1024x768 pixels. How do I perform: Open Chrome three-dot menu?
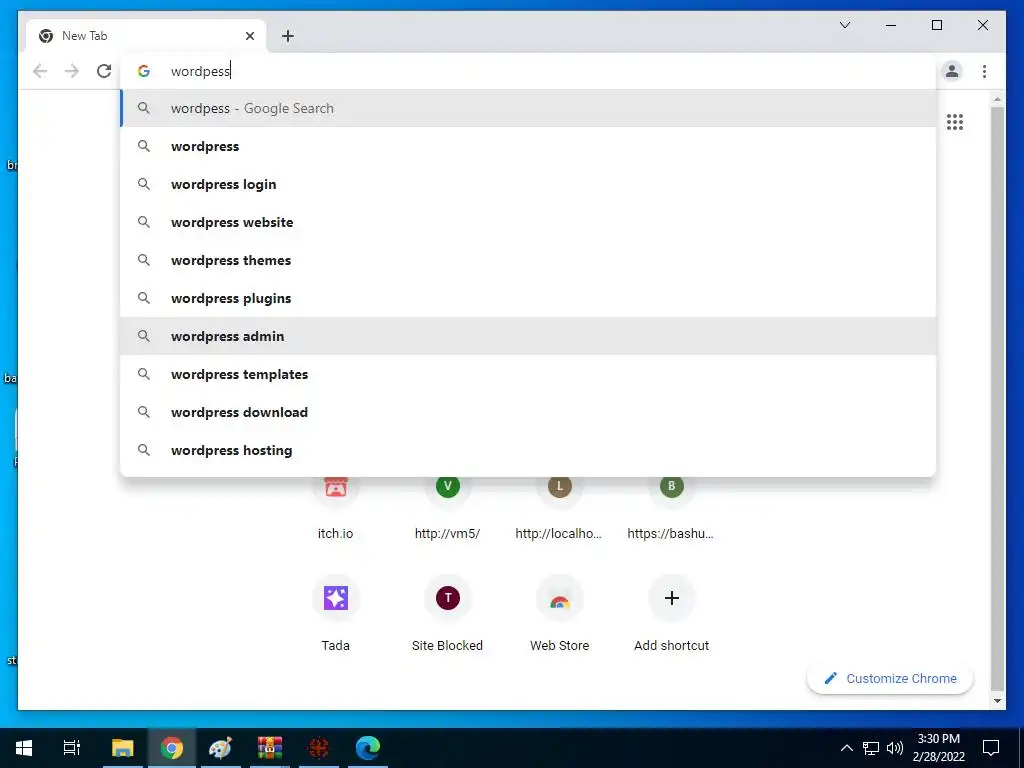[x=984, y=71]
